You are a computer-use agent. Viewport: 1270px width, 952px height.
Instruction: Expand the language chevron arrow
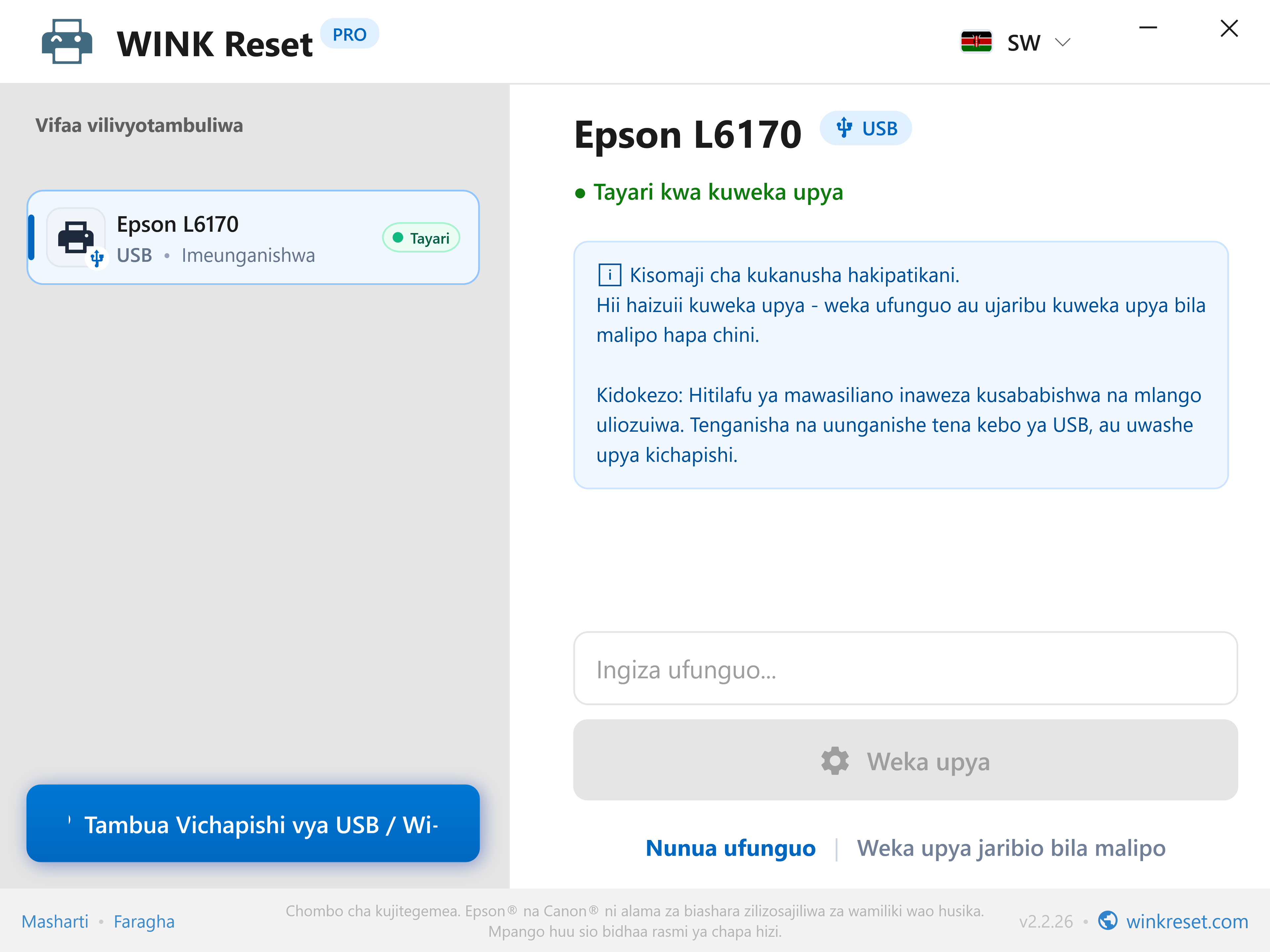click(x=1063, y=42)
